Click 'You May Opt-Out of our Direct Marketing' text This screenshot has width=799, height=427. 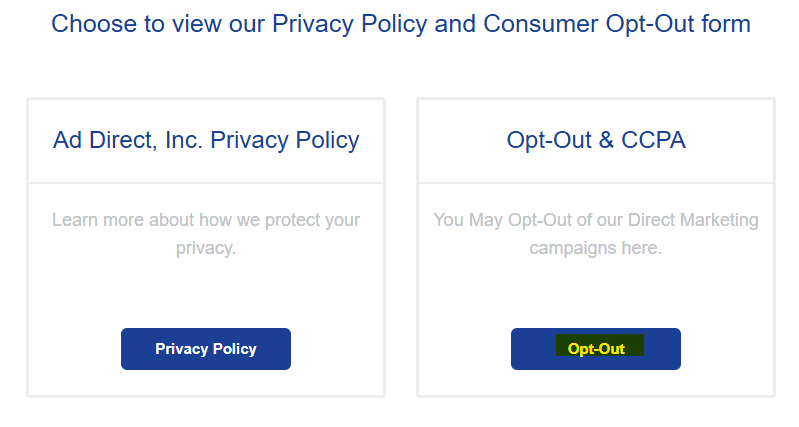(x=596, y=219)
